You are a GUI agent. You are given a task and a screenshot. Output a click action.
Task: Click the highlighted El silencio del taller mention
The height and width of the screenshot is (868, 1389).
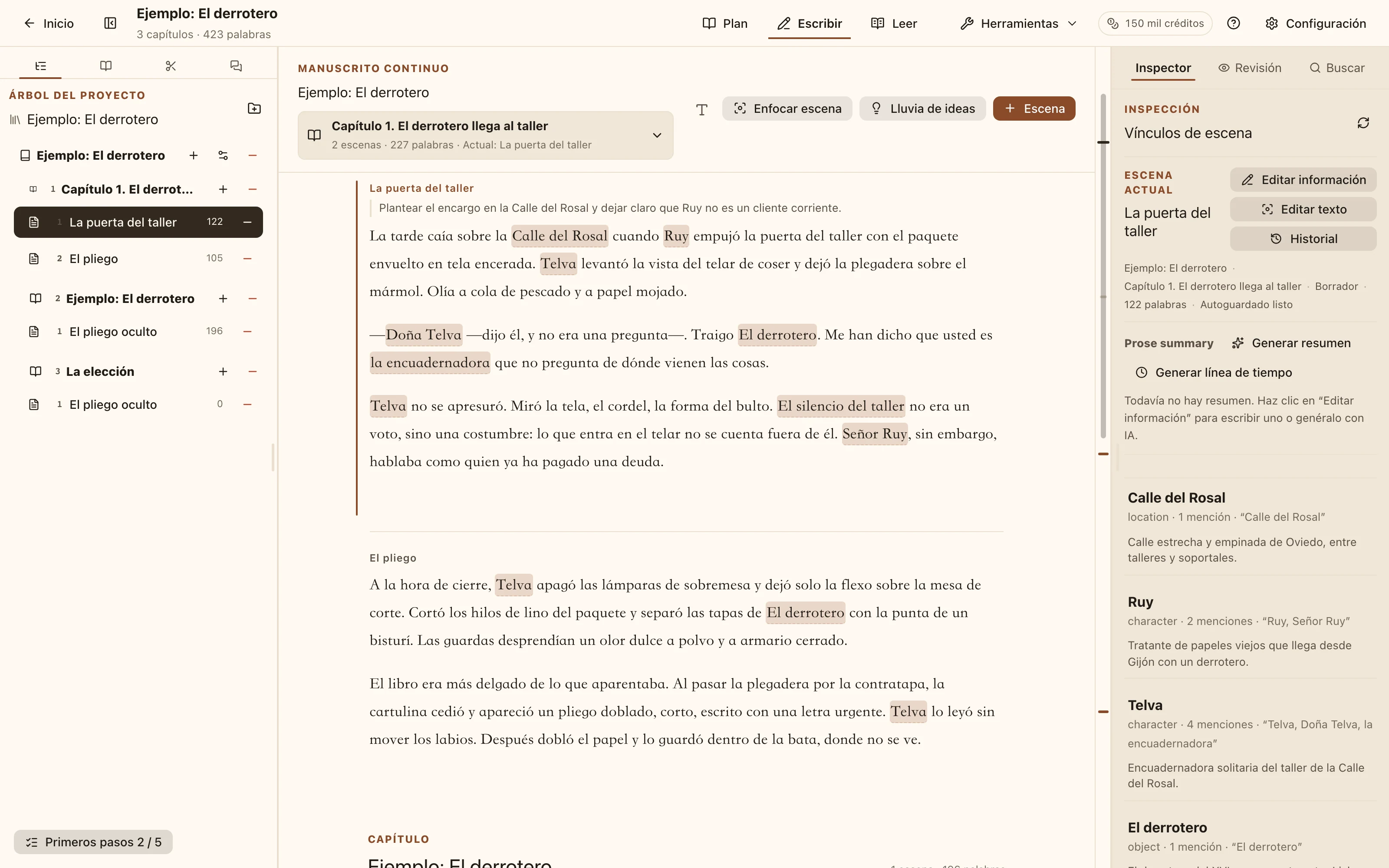(x=841, y=406)
